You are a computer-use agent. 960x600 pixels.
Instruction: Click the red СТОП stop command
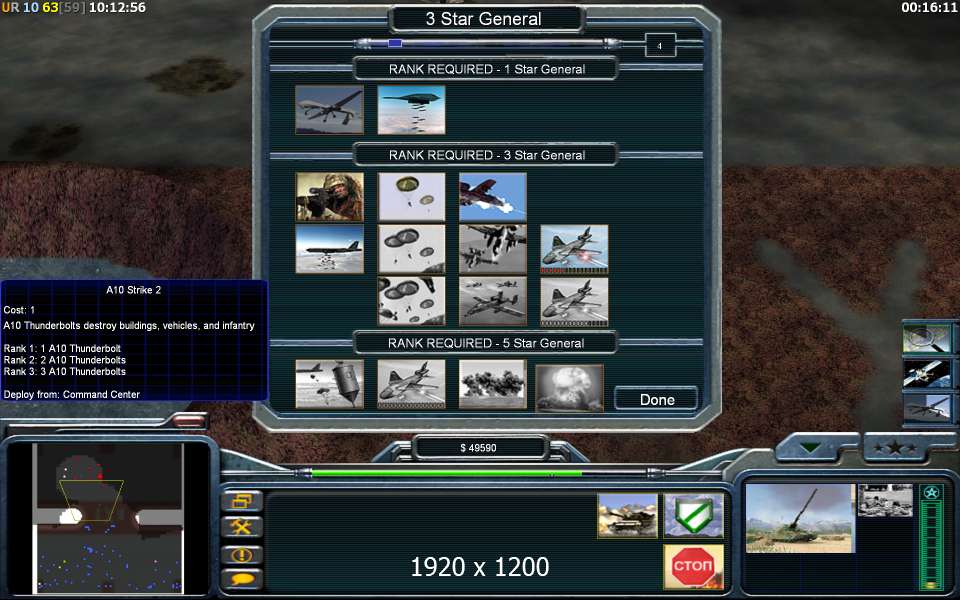(694, 566)
